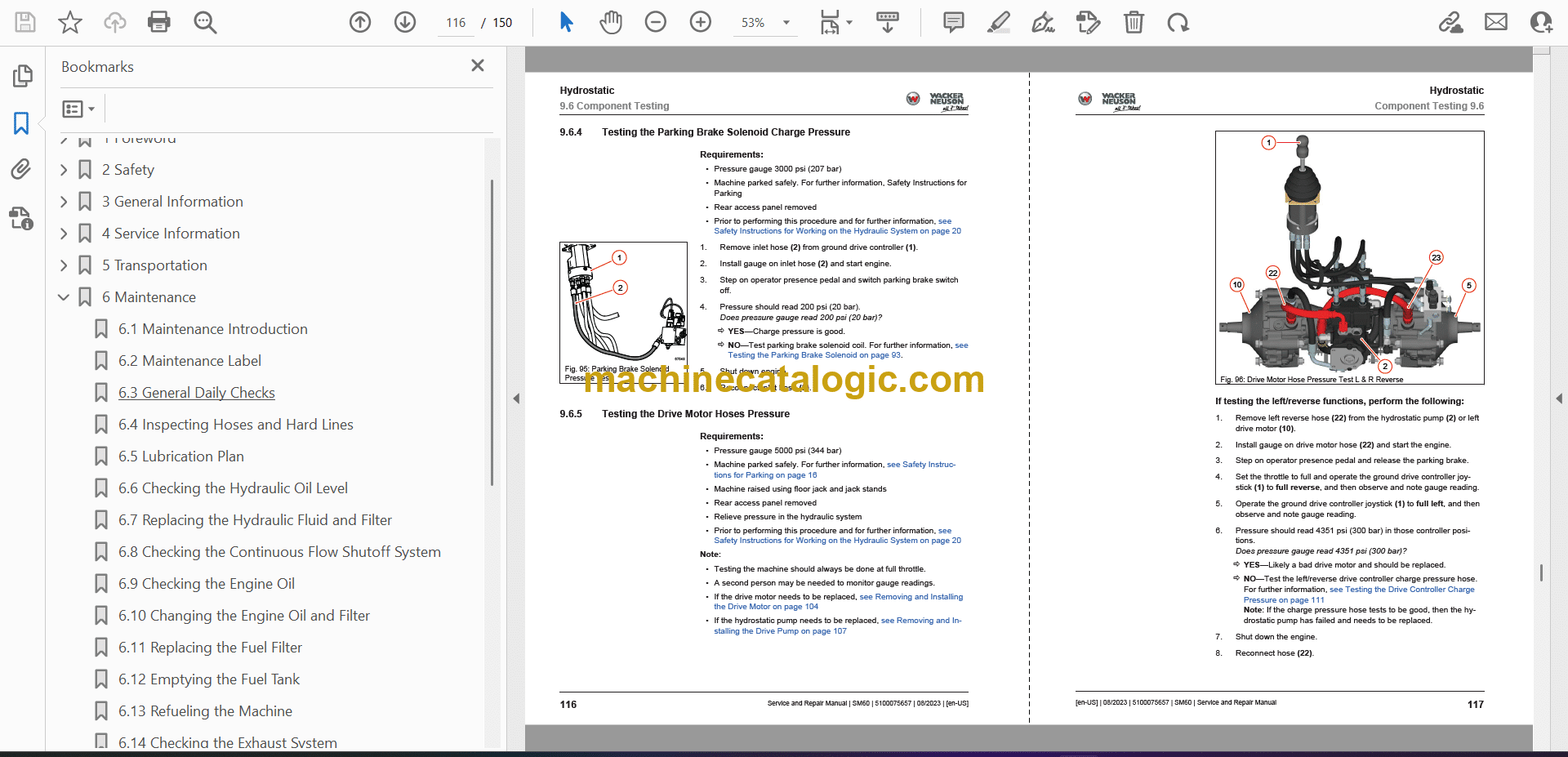Send the file by email
Screen dimensions: 1568x757
pyautogui.click(x=1496, y=22)
